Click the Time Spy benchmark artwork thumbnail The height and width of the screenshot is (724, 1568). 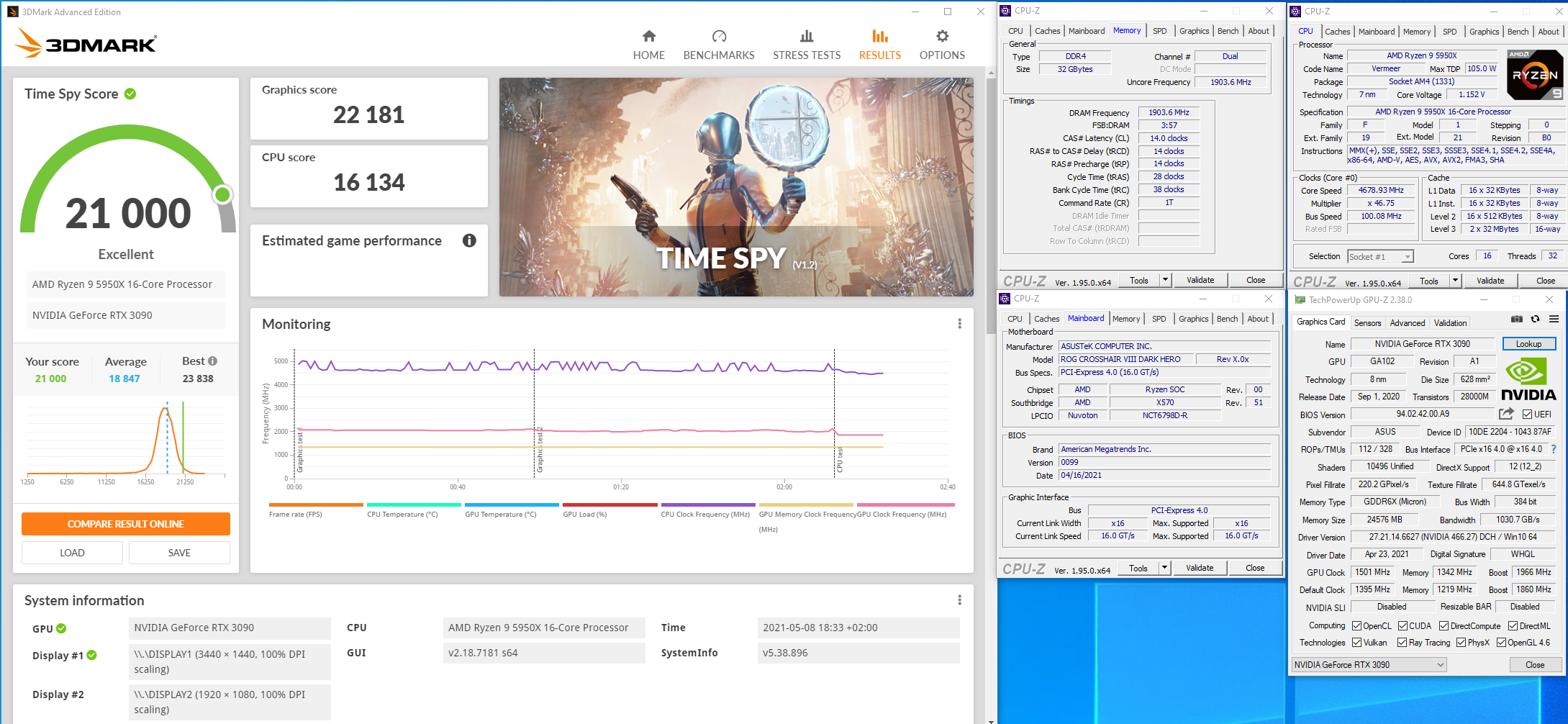coord(736,187)
